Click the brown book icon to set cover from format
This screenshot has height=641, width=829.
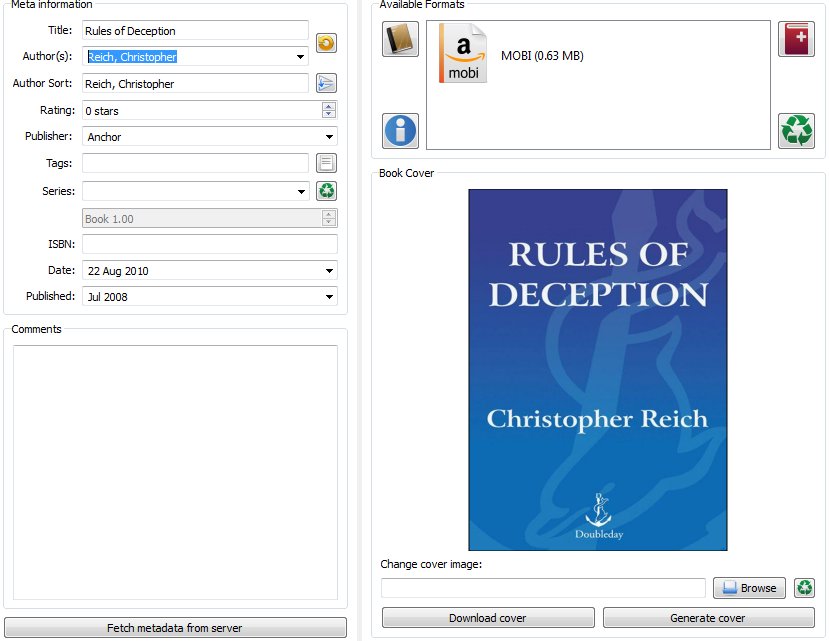[x=400, y=39]
